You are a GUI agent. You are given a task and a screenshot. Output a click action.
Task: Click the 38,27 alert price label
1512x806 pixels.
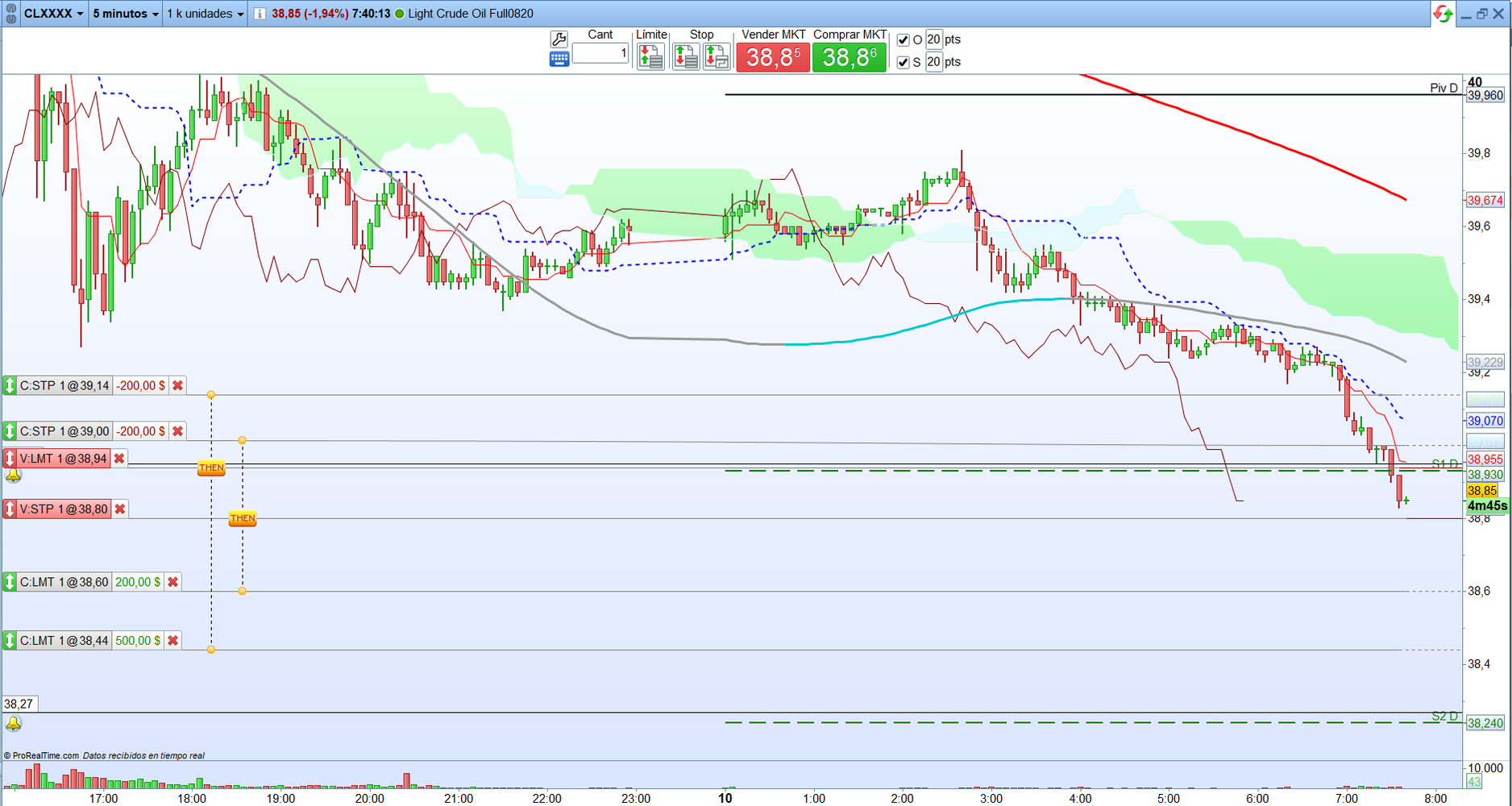coord(19,704)
